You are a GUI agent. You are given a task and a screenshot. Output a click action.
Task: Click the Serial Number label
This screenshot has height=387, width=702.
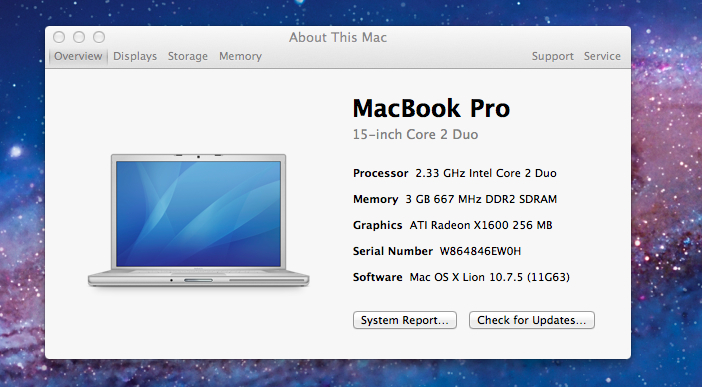(393, 251)
